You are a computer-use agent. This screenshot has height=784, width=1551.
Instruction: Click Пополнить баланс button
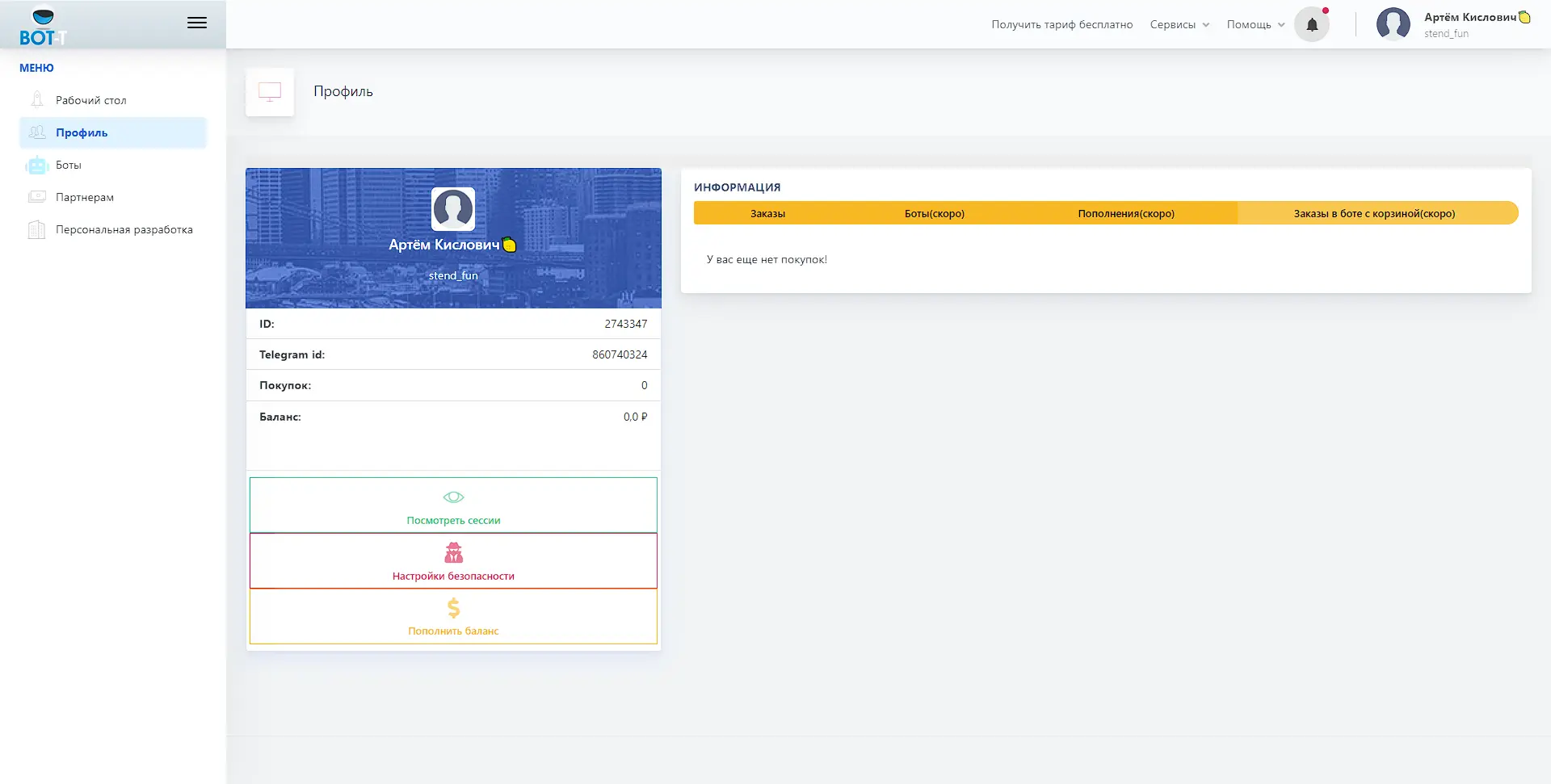tap(453, 616)
